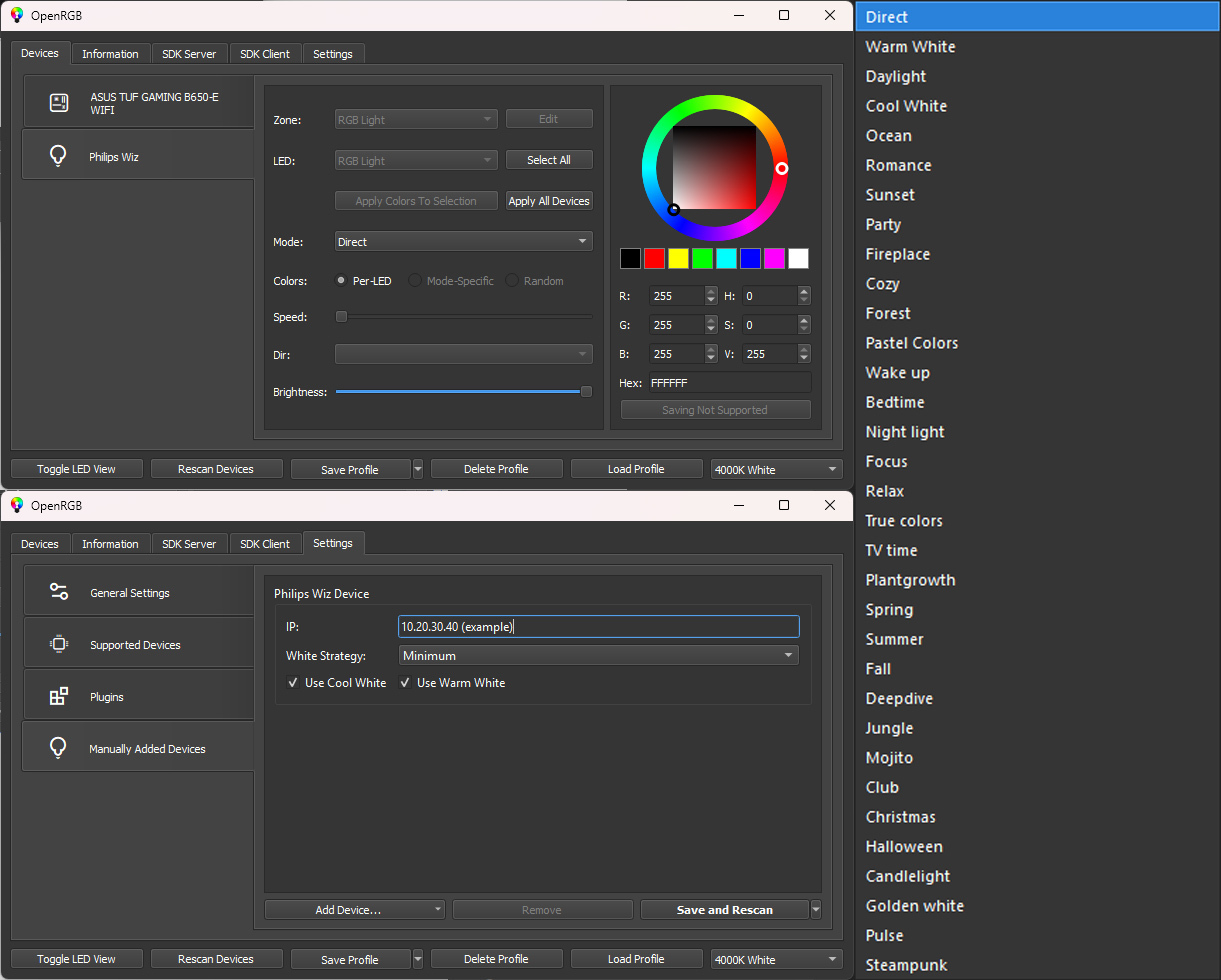Click the OpenRGB logo in lower title bar
Screen dimensions: 1221x980
tap(17, 505)
